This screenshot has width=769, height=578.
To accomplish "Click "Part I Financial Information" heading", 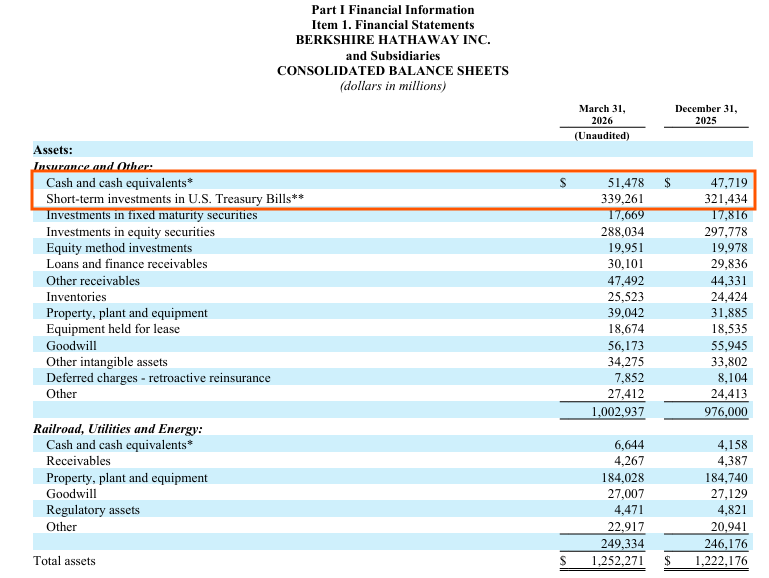I will click(393, 10).
